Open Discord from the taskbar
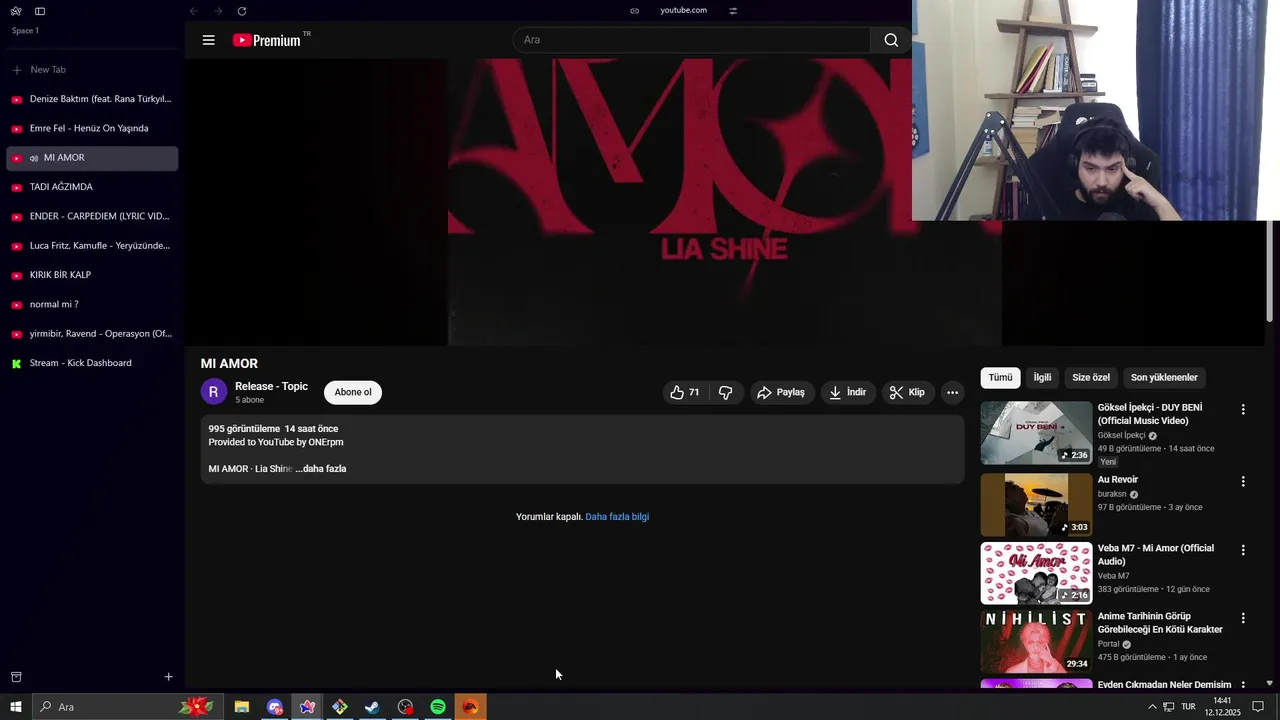Image resolution: width=1280 pixels, height=720 pixels. pyautogui.click(x=275, y=707)
